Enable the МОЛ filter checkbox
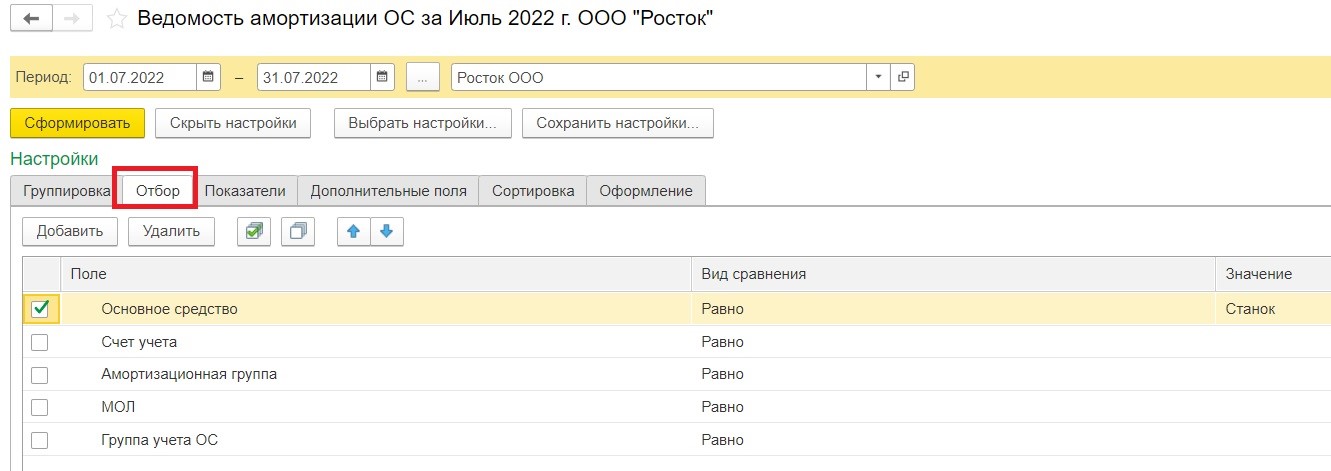Viewport: 1331px width, 471px height. pyautogui.click(x=40, y=407)
